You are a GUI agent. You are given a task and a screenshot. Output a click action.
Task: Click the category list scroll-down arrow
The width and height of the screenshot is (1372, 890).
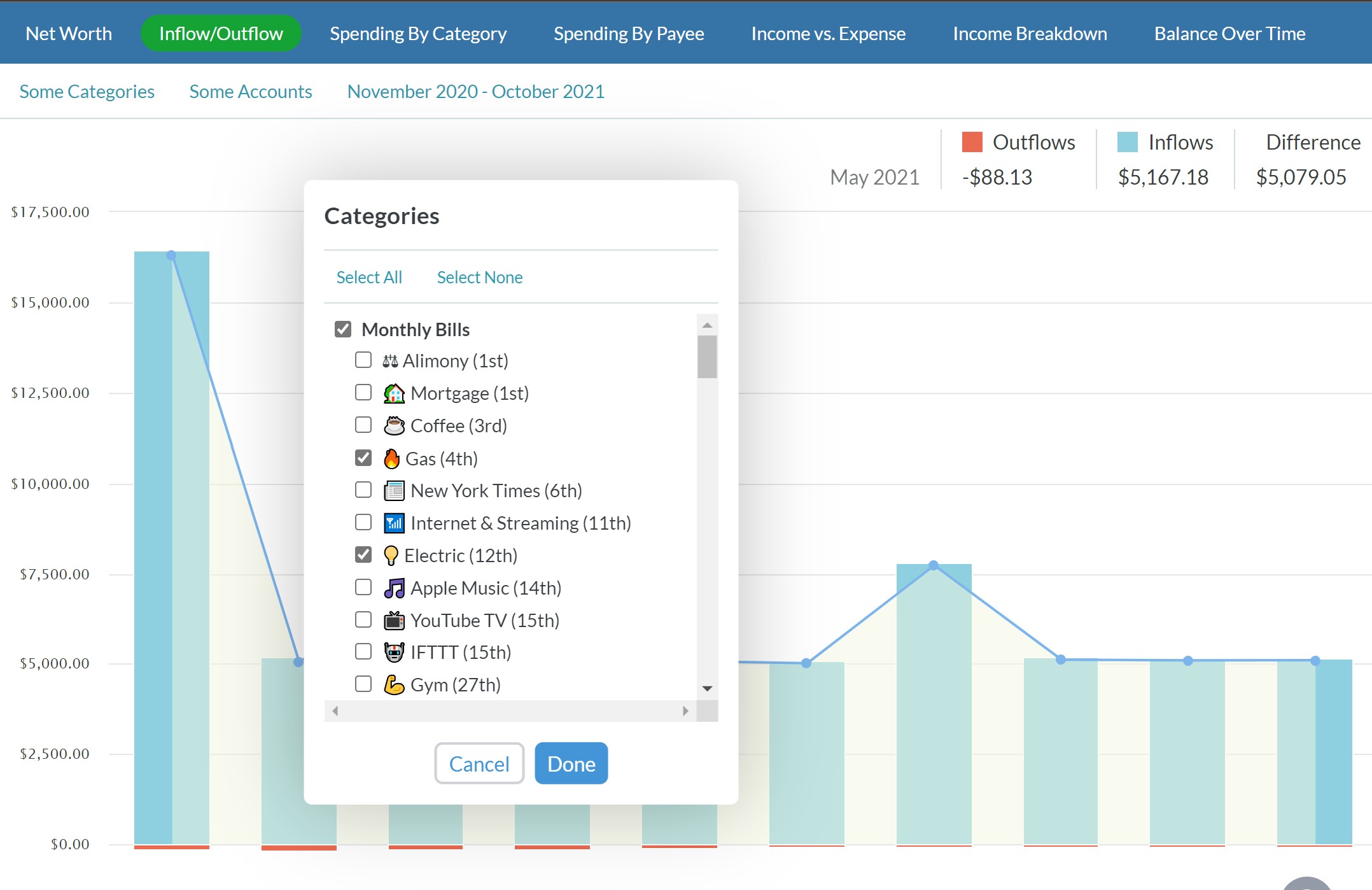pos(707,689)
